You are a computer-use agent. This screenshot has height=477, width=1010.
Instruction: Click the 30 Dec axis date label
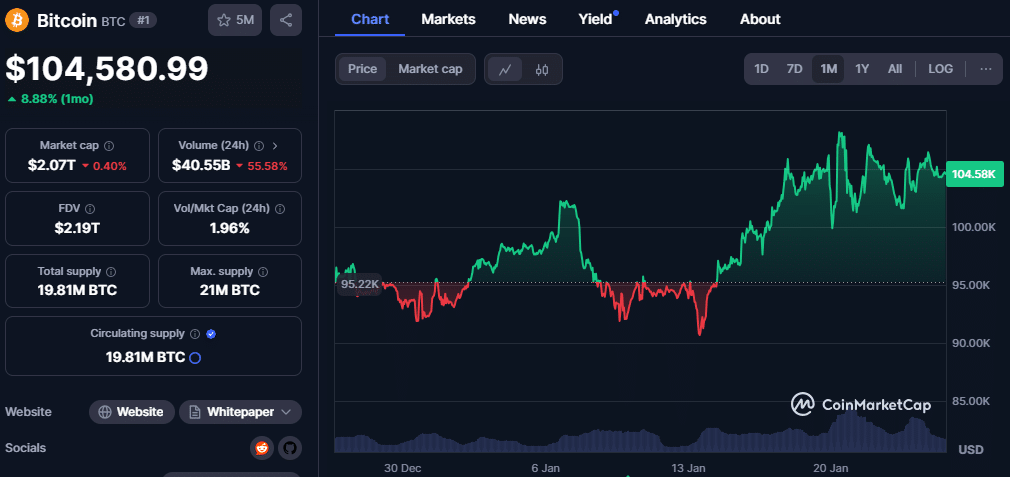405,468
